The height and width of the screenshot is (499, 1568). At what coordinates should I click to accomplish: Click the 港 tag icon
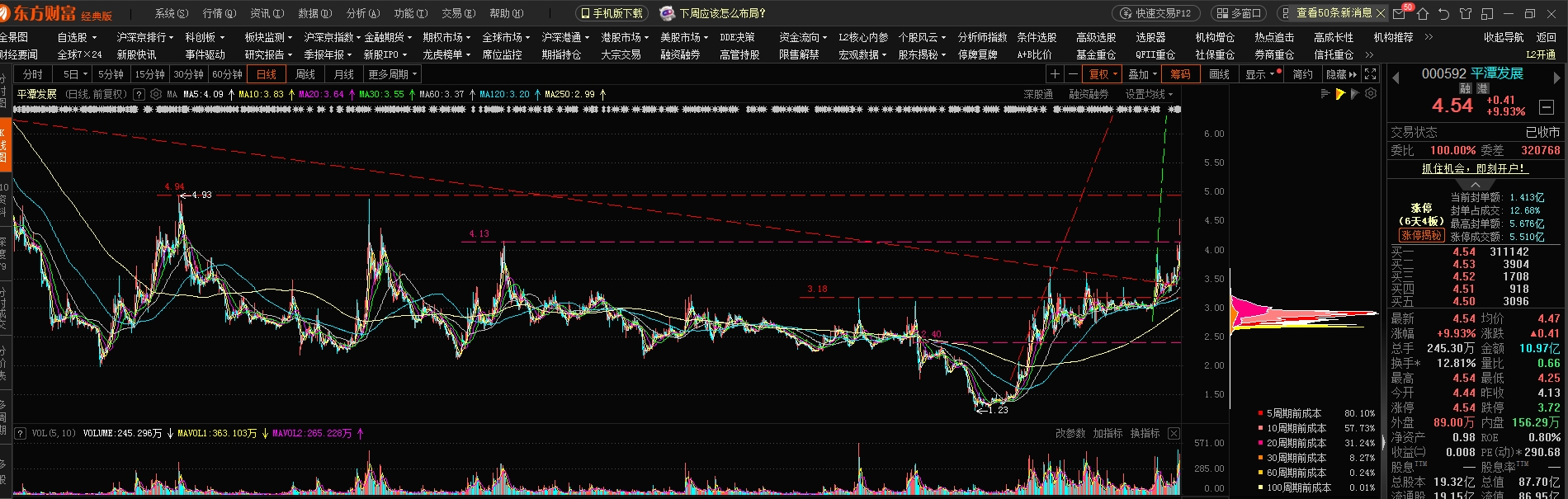coord(1482,88)
